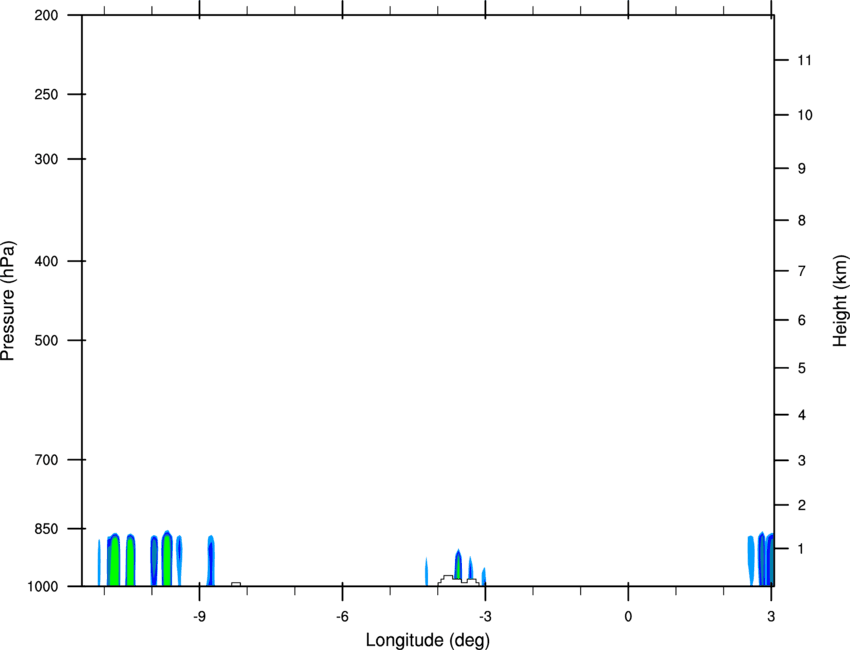Click the 1 km height label
This screenshot has width=850, height=650.
(x=801, y=549)
